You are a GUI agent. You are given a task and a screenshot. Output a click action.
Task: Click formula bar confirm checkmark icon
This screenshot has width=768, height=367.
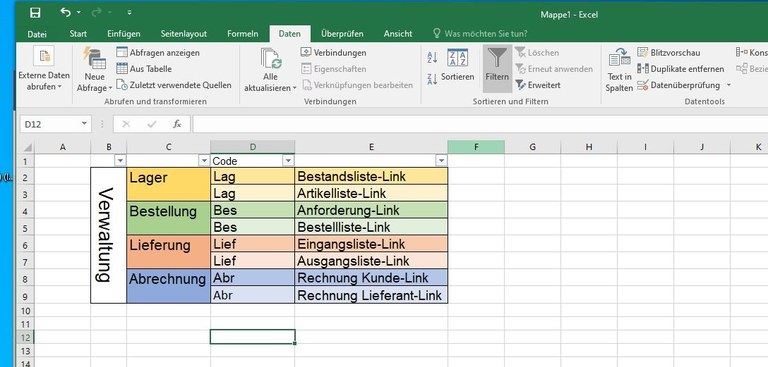click(152, 124)
